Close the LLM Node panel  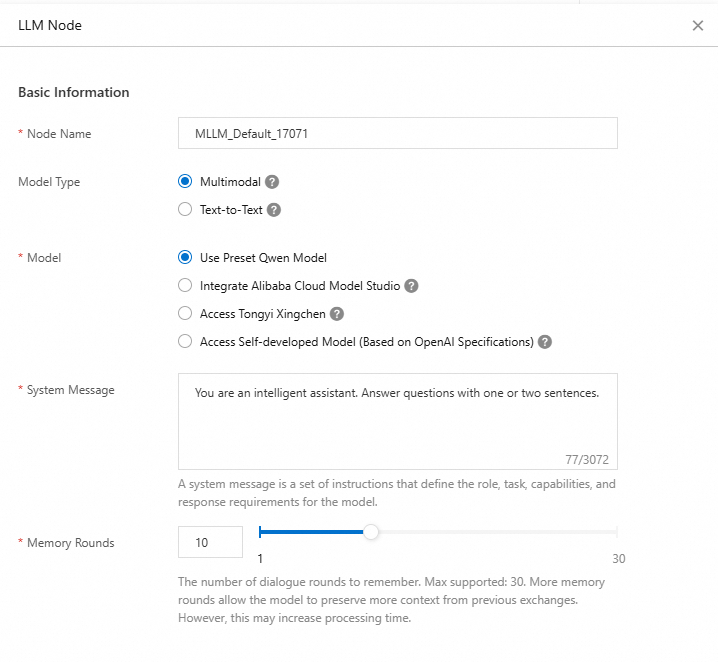coord(698,26)
